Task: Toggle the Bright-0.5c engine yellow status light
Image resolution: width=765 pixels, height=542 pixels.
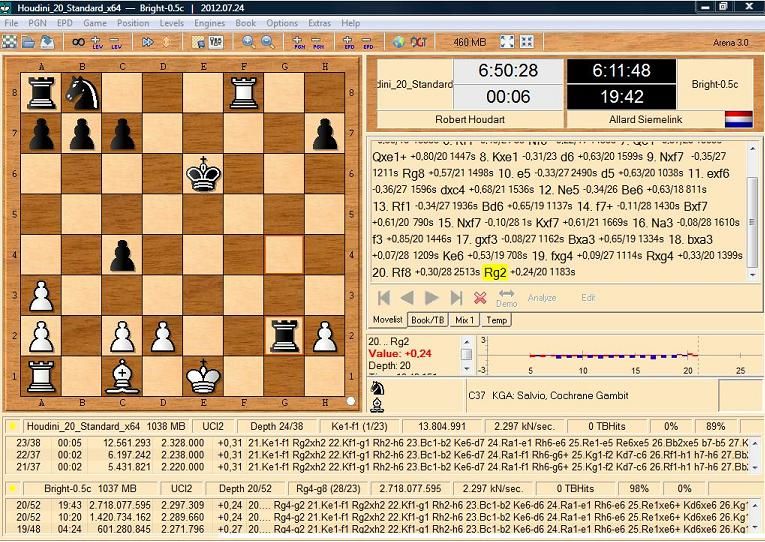Action: click(12, 488)
